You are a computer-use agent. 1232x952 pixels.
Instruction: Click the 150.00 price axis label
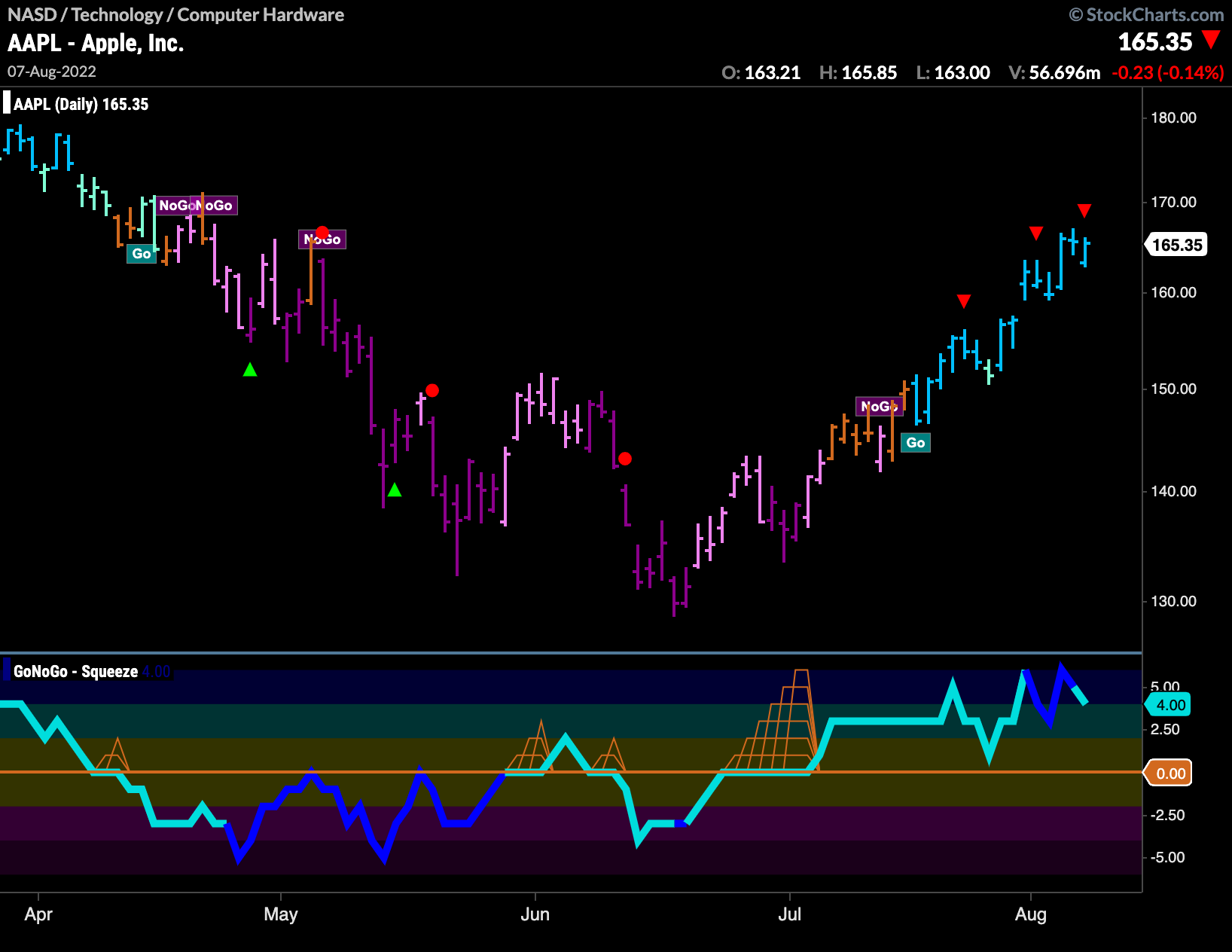click(x=1173, y=389)
